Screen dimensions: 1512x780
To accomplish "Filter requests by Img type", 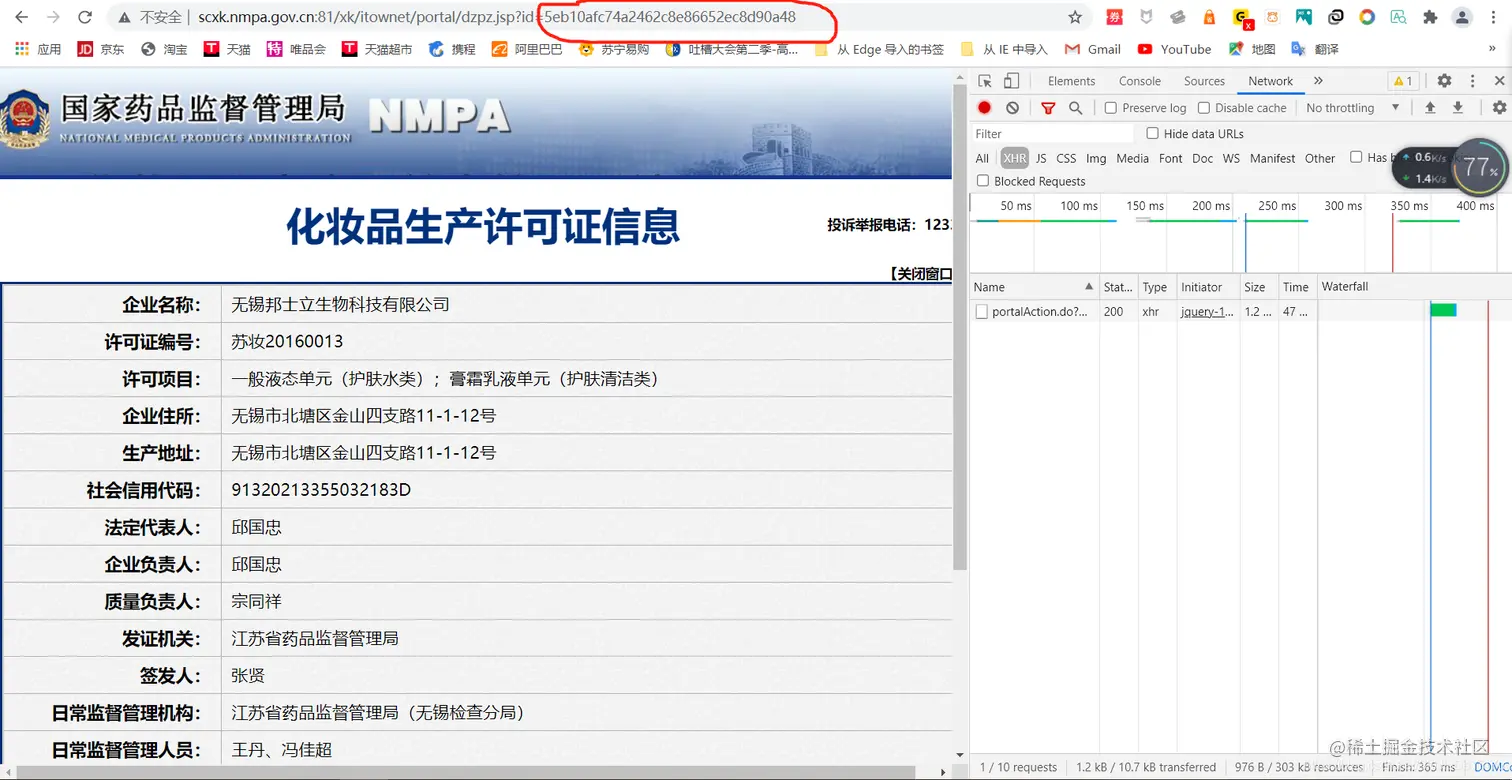I will [x=1096, y=158].
